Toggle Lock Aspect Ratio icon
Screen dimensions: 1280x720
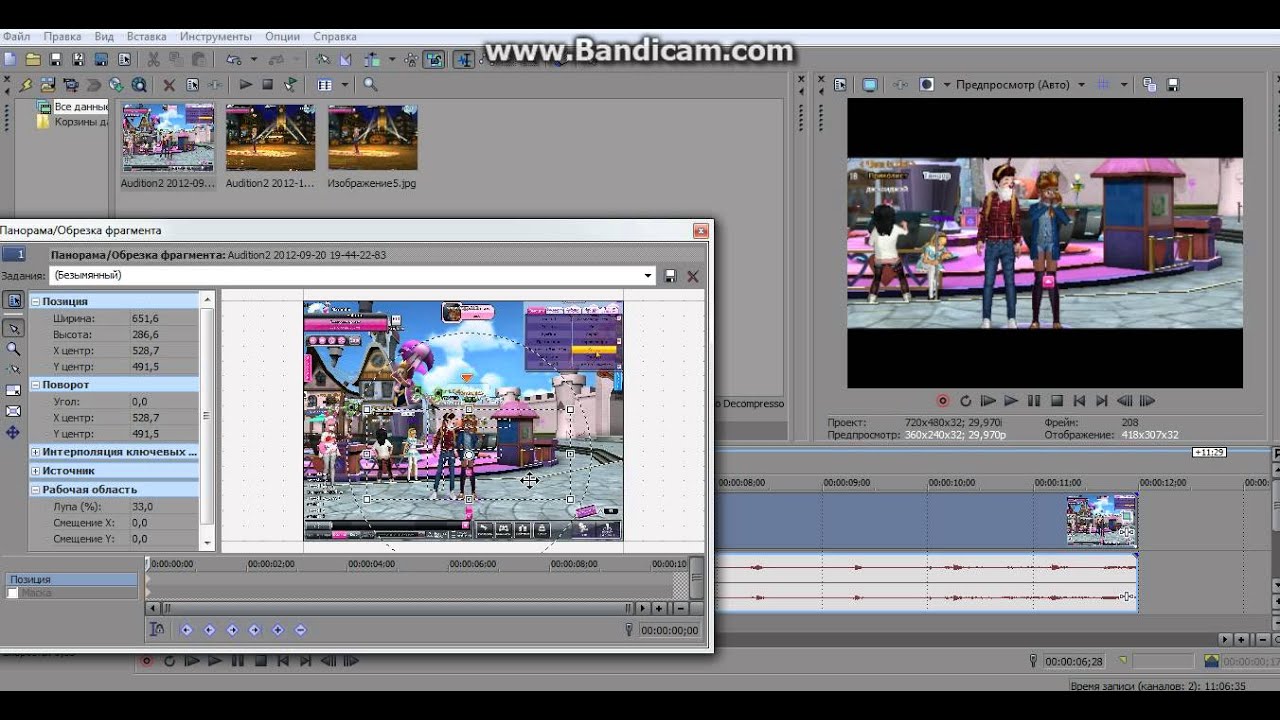pos(13,390)
